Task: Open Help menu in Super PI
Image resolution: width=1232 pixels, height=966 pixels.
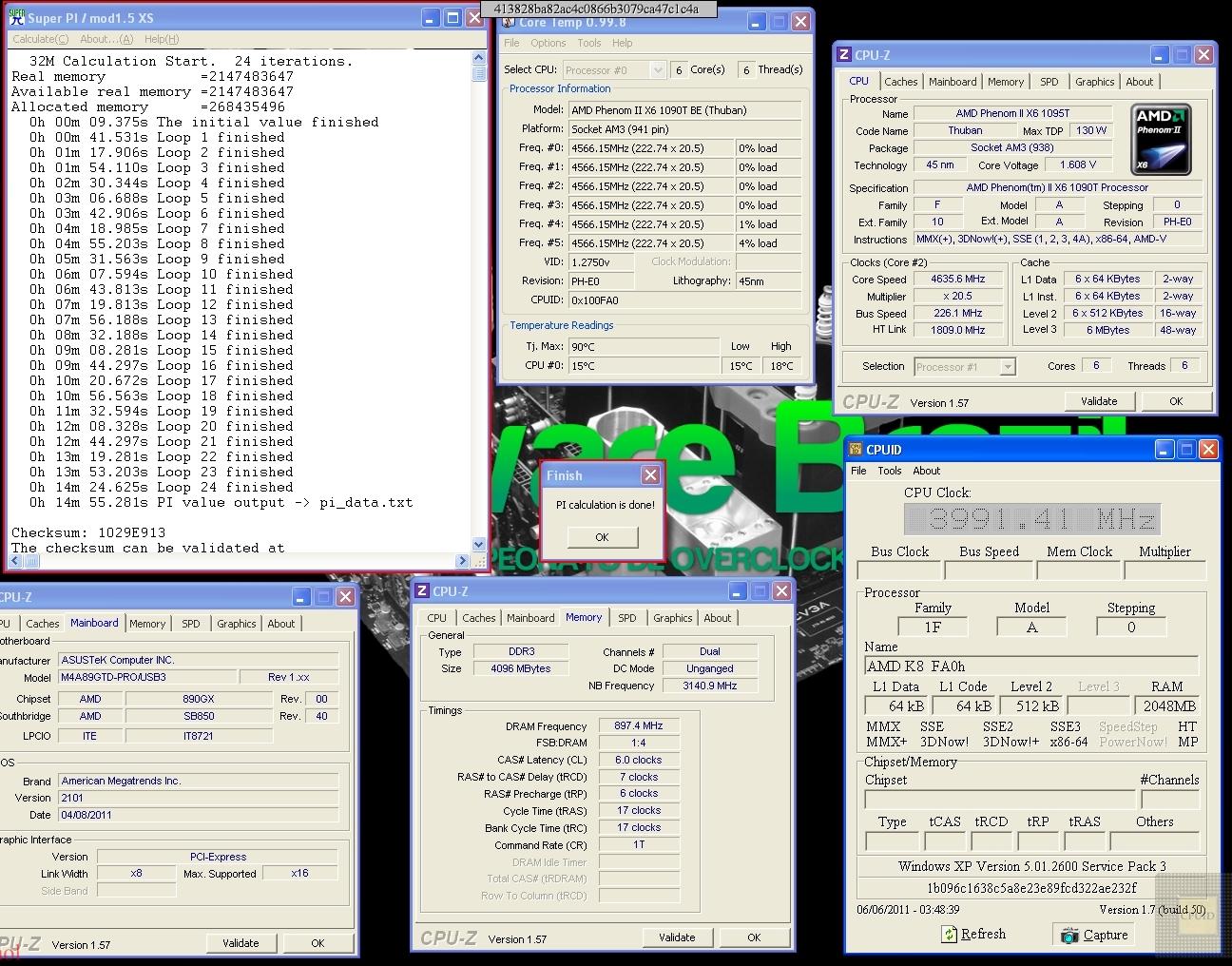Action: click(162, 39)
